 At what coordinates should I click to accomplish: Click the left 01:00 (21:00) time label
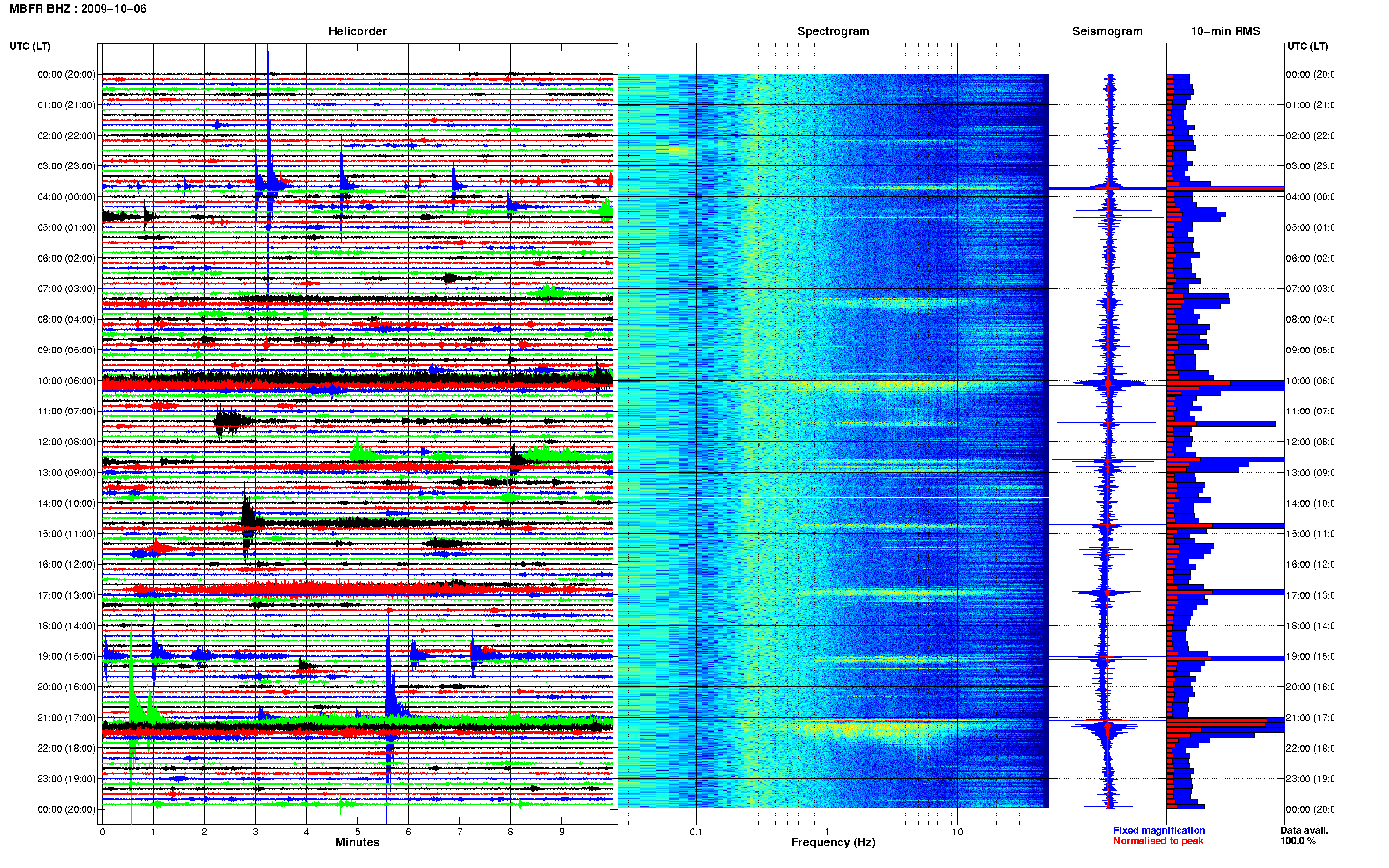tap(66, 105)
